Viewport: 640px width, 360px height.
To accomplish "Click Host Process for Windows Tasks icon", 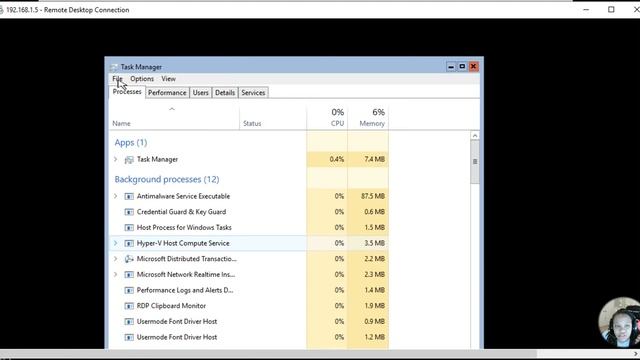I will click(129, 228).
